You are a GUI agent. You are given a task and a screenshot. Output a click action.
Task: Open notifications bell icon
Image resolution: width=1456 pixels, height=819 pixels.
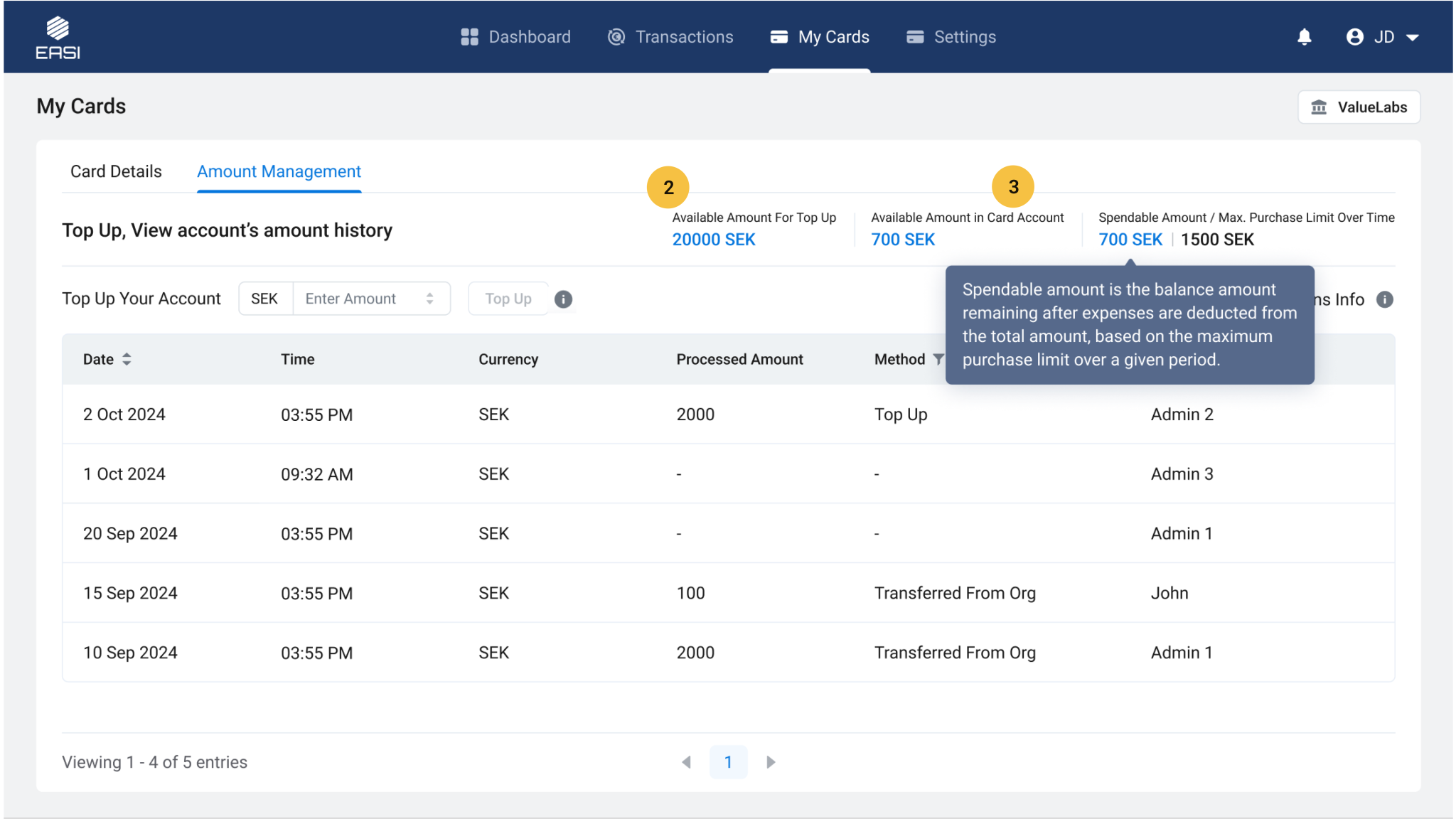[1304, 37]
